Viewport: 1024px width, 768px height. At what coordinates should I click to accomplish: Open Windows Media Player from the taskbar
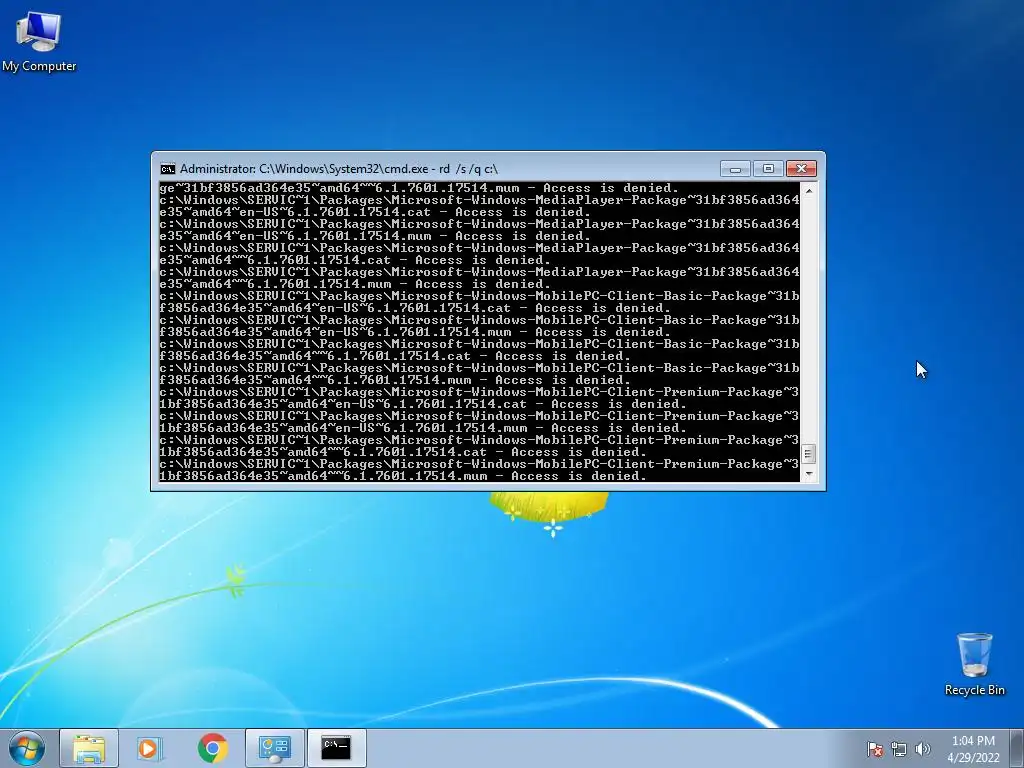coord(150,748)
